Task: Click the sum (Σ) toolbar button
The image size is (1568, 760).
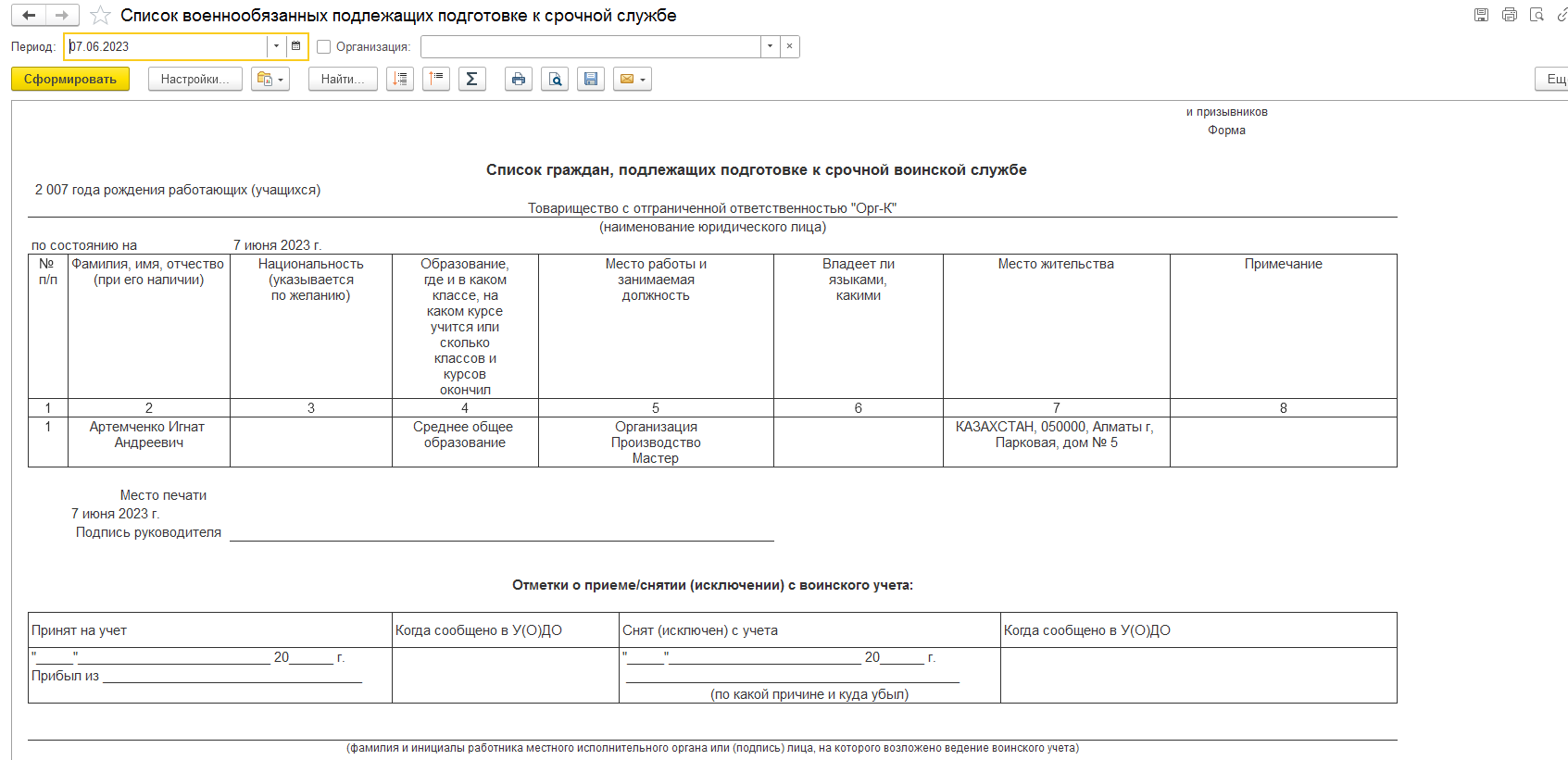Action: 471,80
